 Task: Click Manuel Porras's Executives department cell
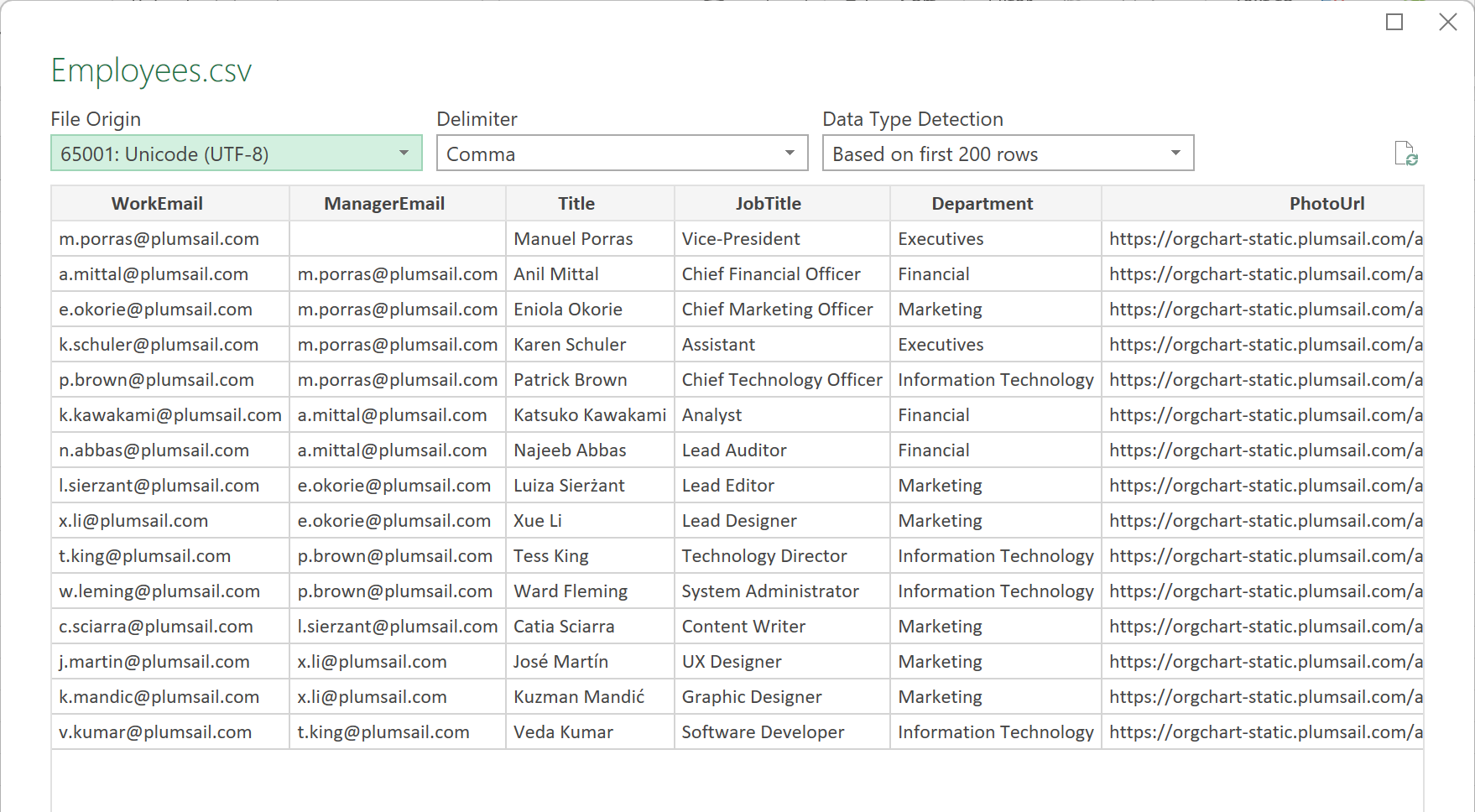click(996, 239)
